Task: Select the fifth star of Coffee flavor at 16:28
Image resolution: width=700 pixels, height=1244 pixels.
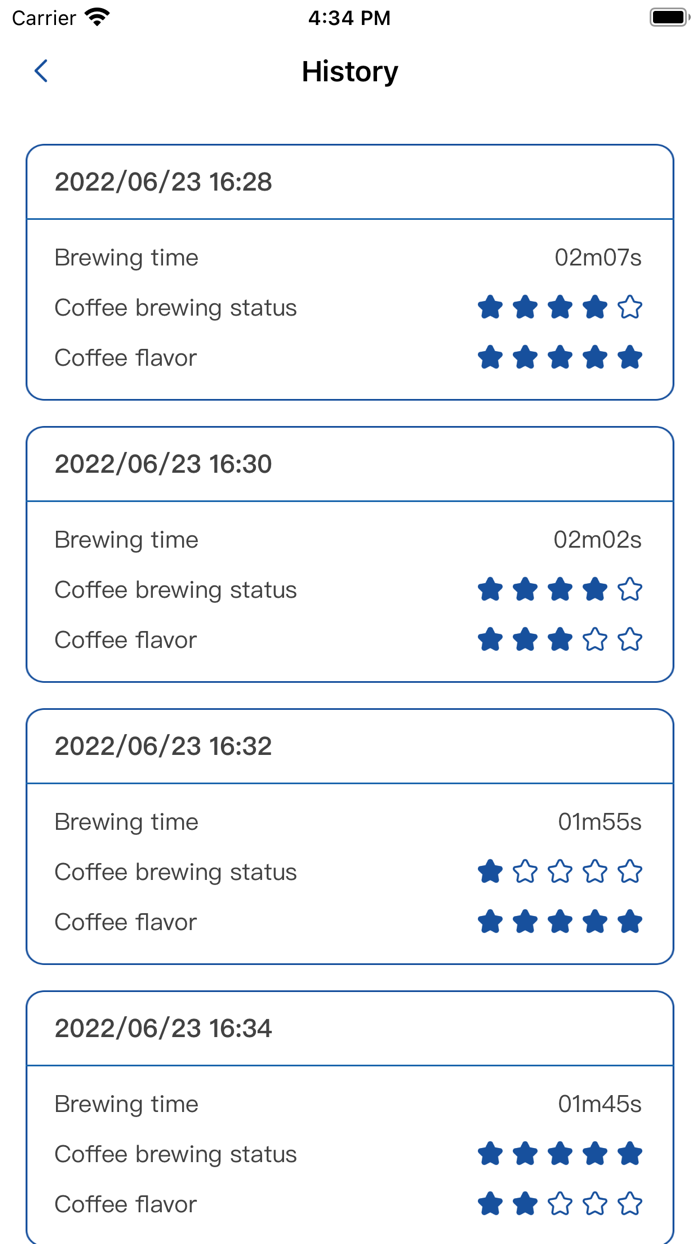Action: [x=630, y=357]
